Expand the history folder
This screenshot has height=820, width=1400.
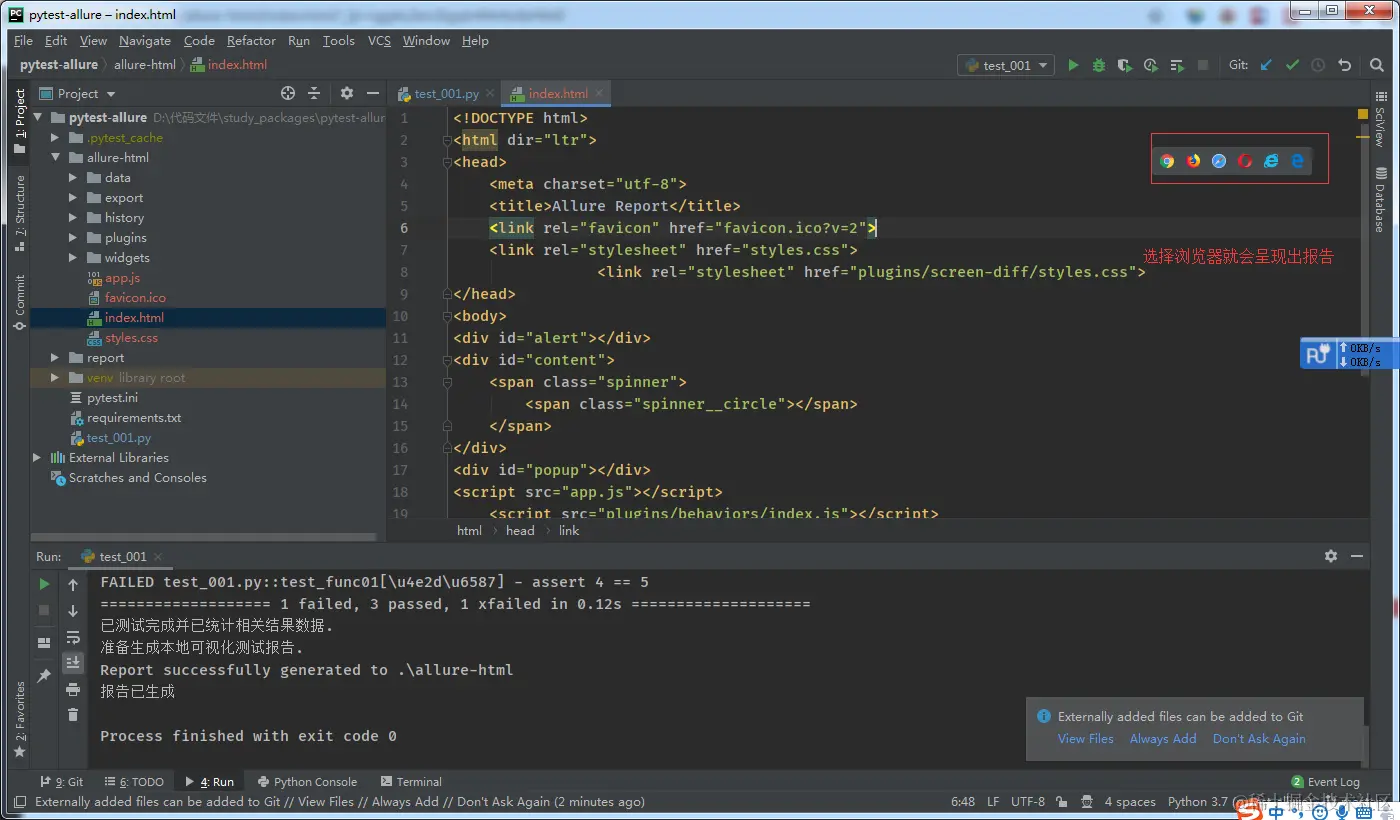click(73, 218)
